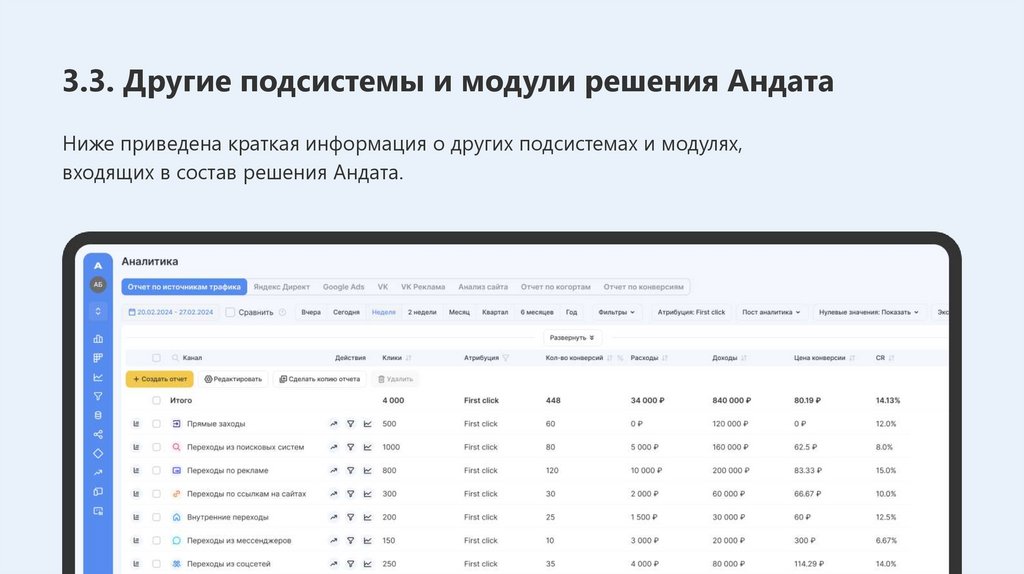Click trend arrow action for Внутренние переходы

pos(334,517)
